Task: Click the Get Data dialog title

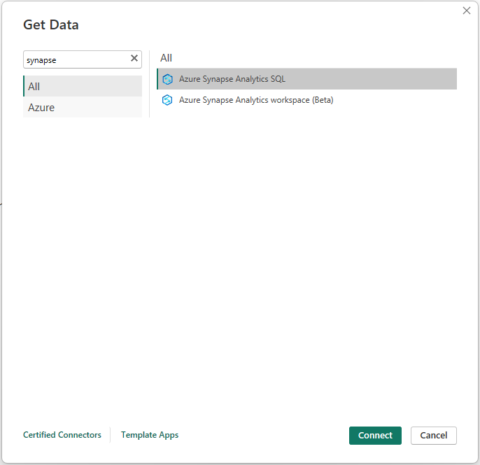Action: pos(51,25)
